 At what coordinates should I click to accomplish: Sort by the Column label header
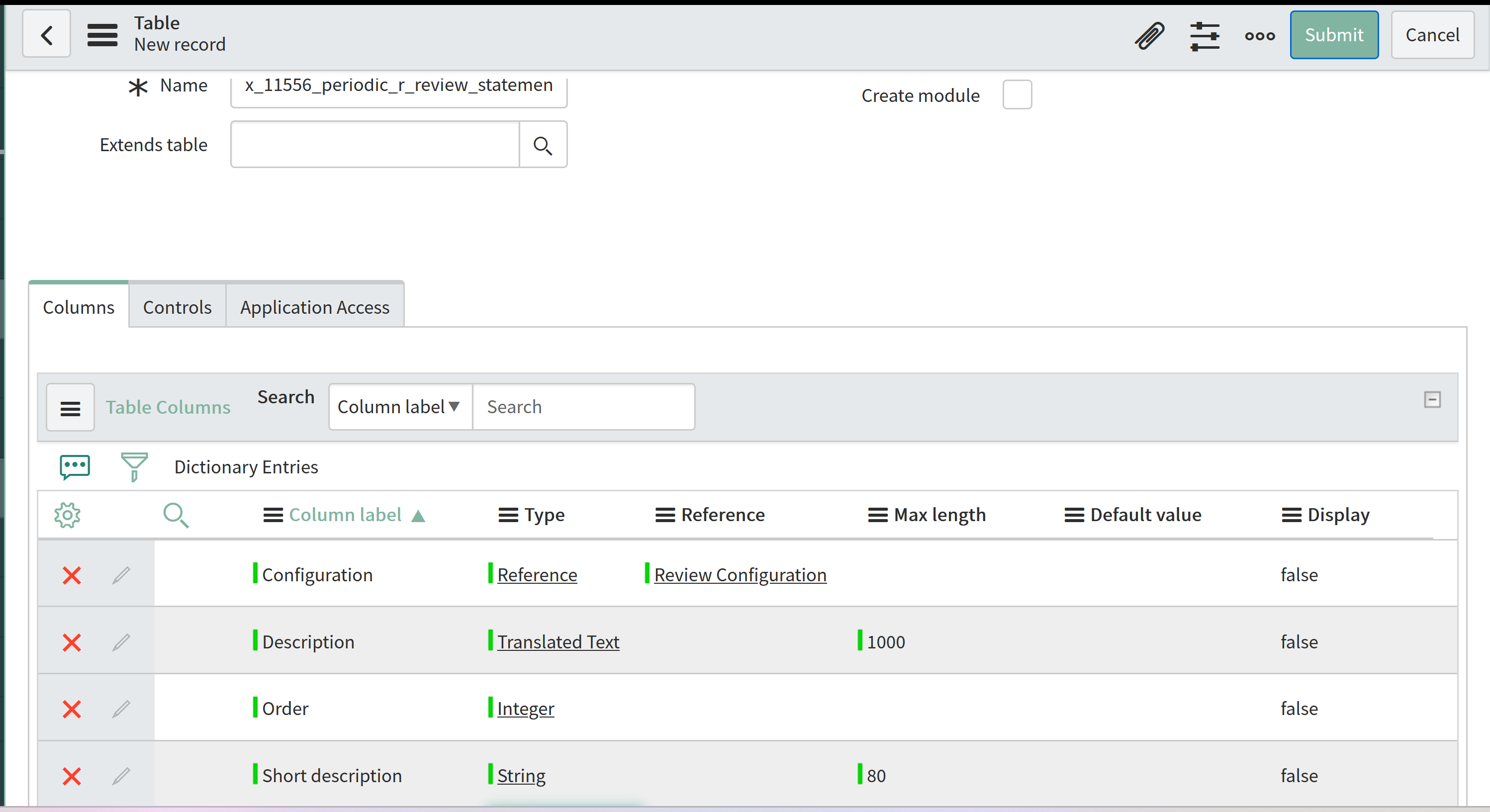pyautogui.click(x=345, y=515)
